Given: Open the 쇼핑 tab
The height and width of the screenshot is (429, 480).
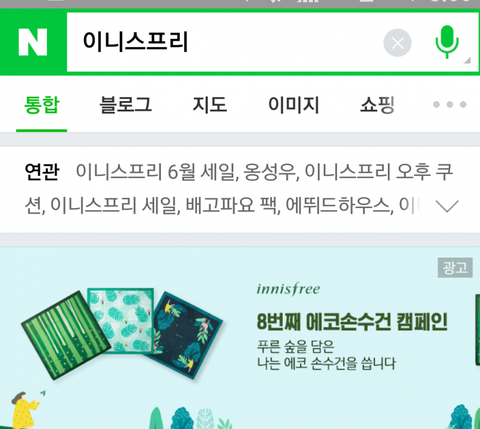Looking at the screenshot, I should point(378,105).
